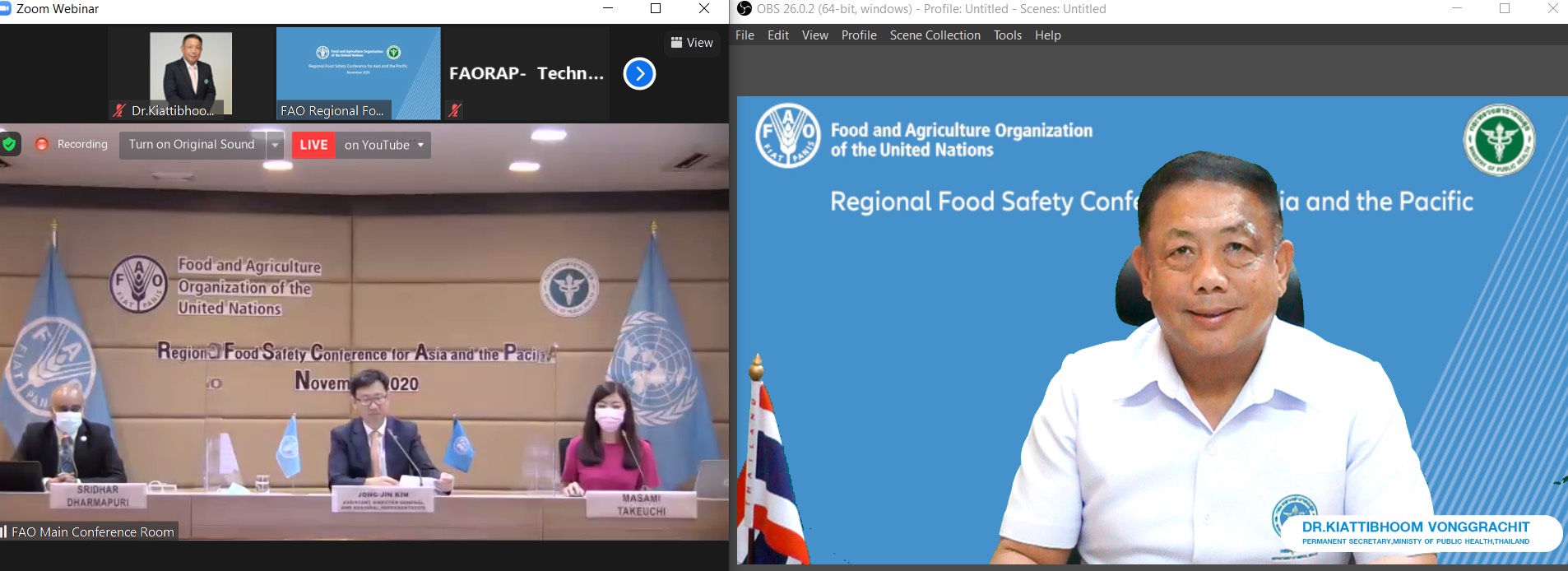The width and height of the screenshot is (1568, 571).
Task: Minimize the OBS window
Action: click(x=1457, y=9)
